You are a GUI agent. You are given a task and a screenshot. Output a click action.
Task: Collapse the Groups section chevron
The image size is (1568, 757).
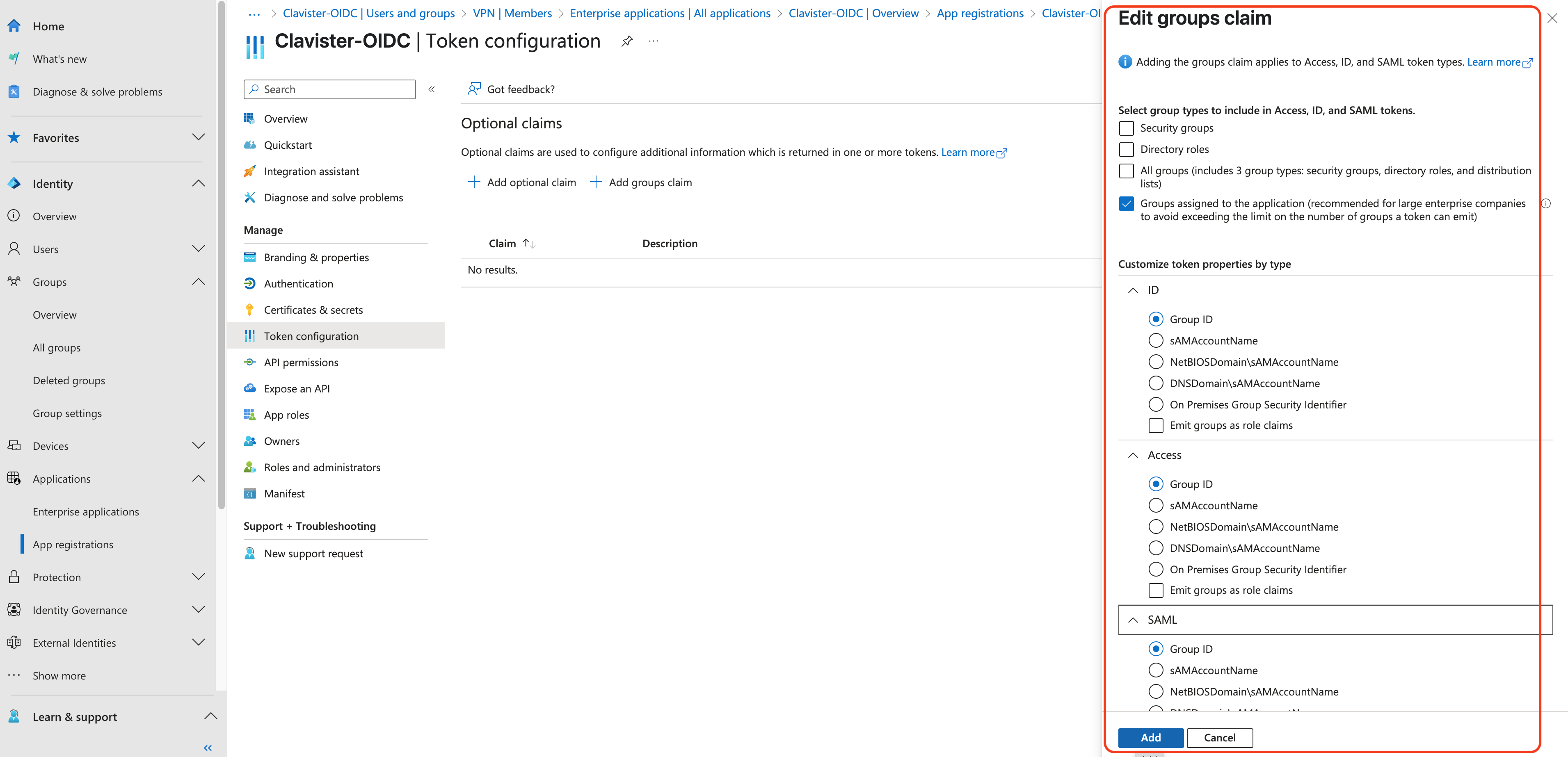199,282
